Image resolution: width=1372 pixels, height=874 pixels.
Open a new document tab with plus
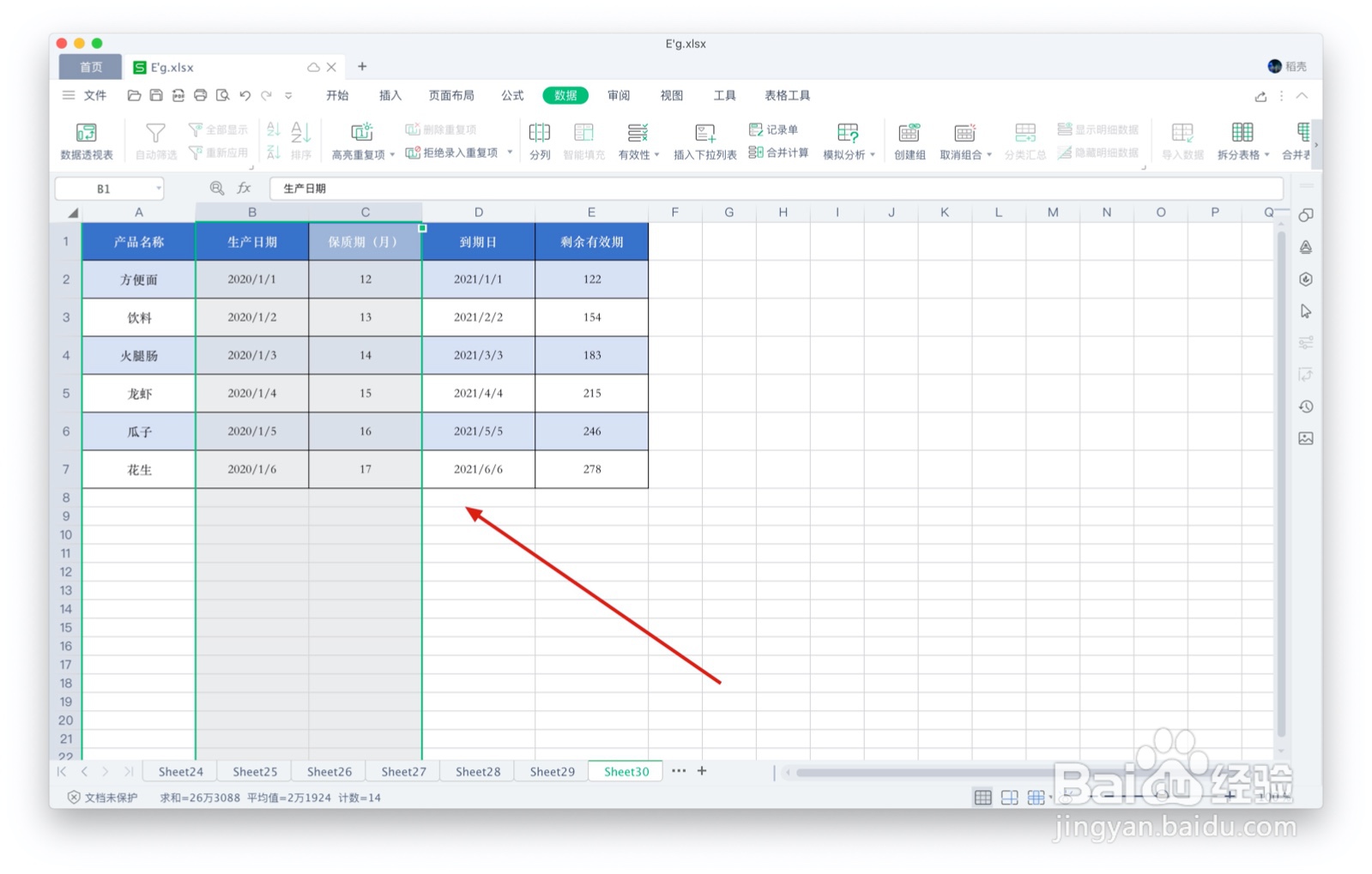pos(362,67)
